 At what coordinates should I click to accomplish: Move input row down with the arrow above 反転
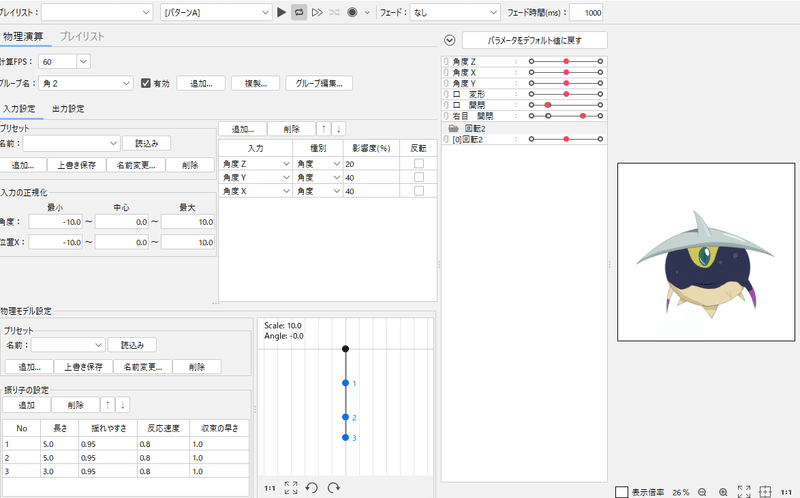(x=338, y=129)
